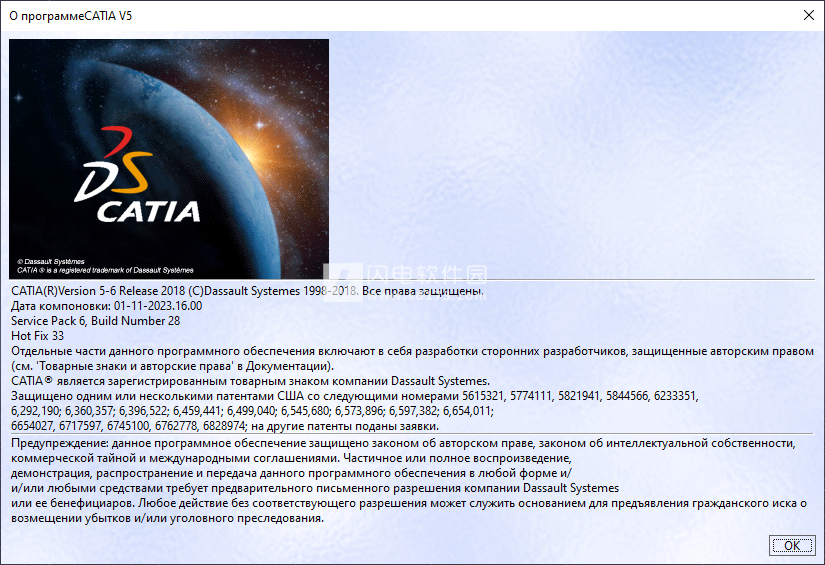
Task: Click line "(см. 'Товарные знаки и авторские права'"
Action: [173, 366]
